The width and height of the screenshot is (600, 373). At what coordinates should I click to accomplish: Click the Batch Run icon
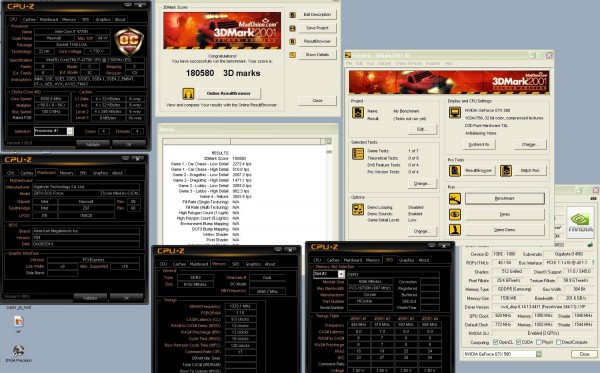pyautogui.click(x=506, y=170)
